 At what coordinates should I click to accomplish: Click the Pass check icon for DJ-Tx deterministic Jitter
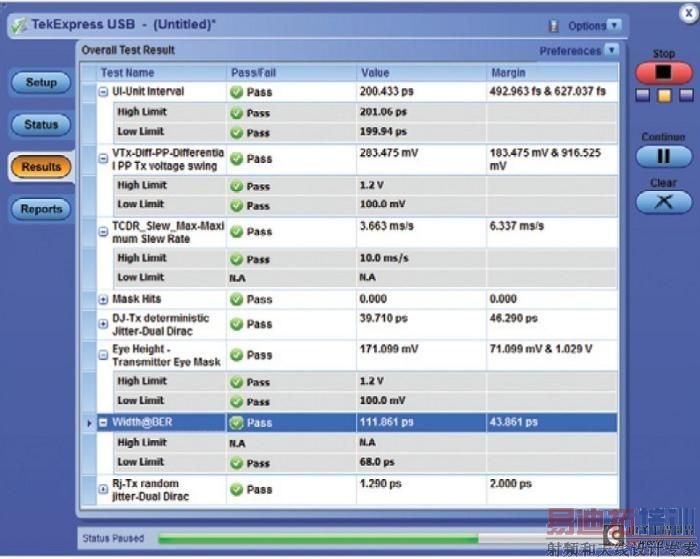point(237,324)
